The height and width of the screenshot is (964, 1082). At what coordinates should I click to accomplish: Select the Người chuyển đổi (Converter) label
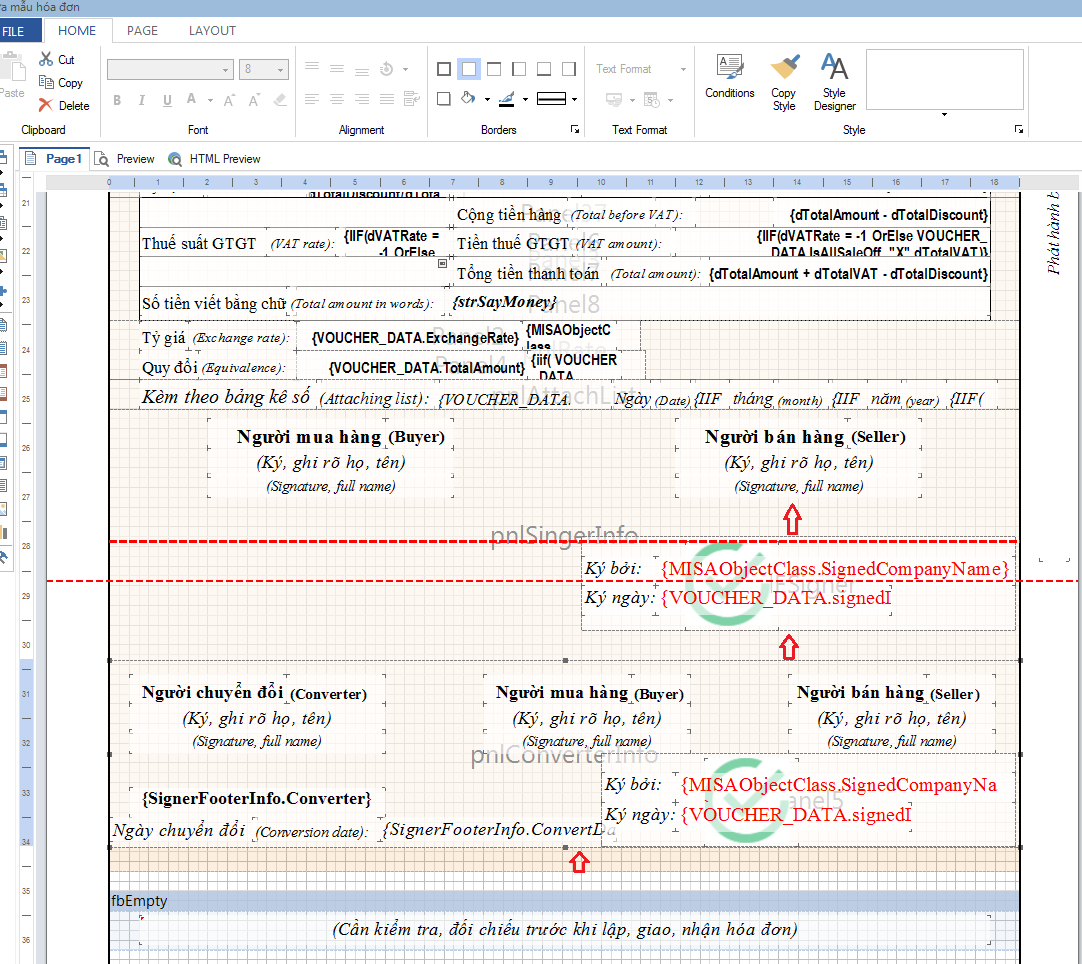(x=254, y=693)
